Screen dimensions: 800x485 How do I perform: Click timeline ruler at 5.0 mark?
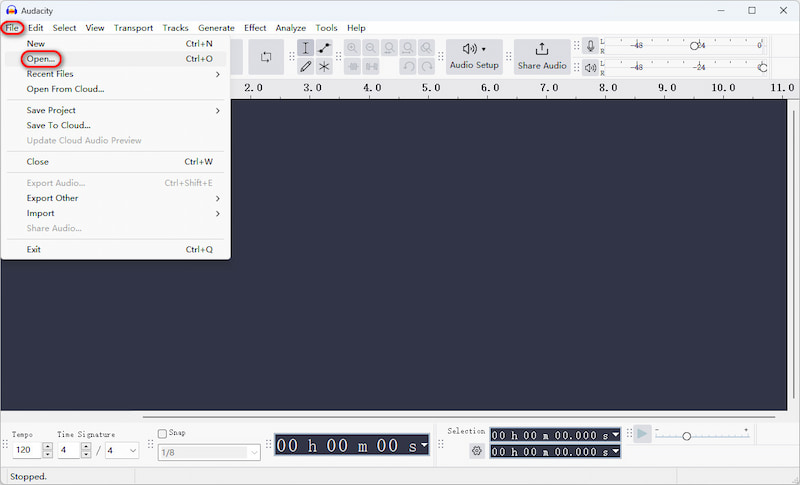click(x=431, y=88)
